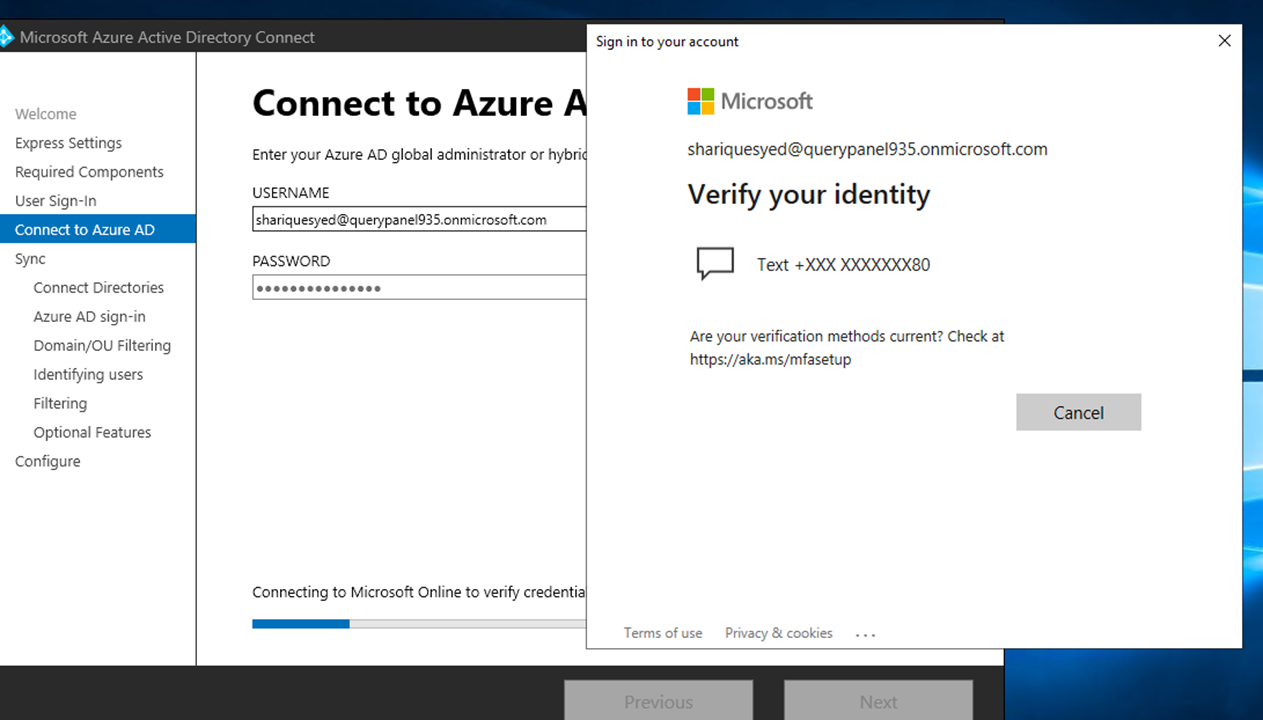This screenshot has height=720, width=1263.
Task: Open Required Components step
Action: 89,172
